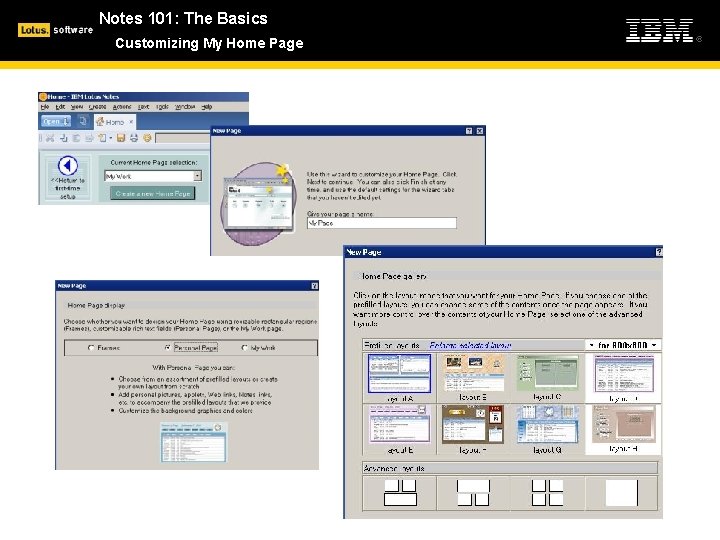Click the 'Customizing My Home Page' slide subtitle
Viewport: 720px width, 540px height.
click(x=209, y=43)
